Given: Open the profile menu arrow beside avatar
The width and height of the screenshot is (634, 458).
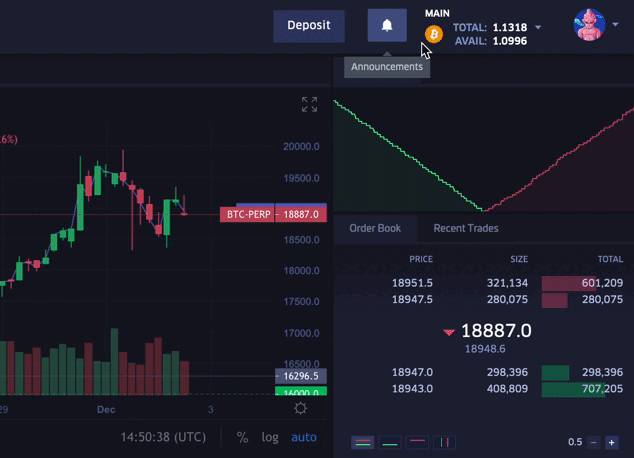Looking at the screenshot, I should [x=615, y=25].
